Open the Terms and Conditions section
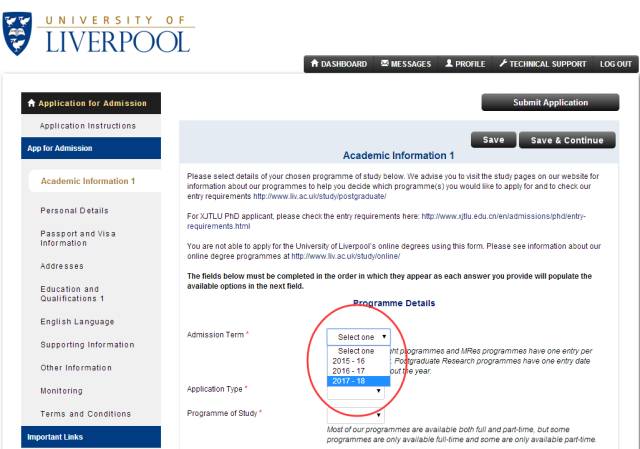Image resolution: width=640 pixels, height=449 pixels. [x=85, y=414]
